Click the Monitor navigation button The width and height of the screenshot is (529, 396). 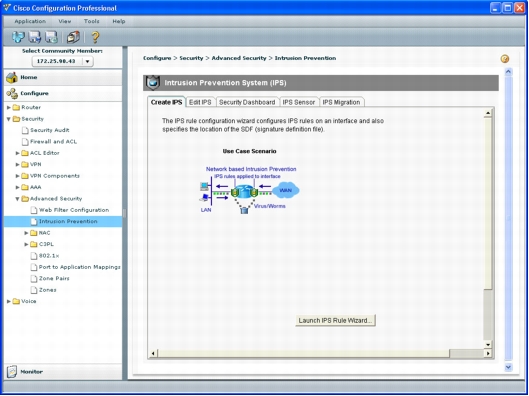coord(63,371)
